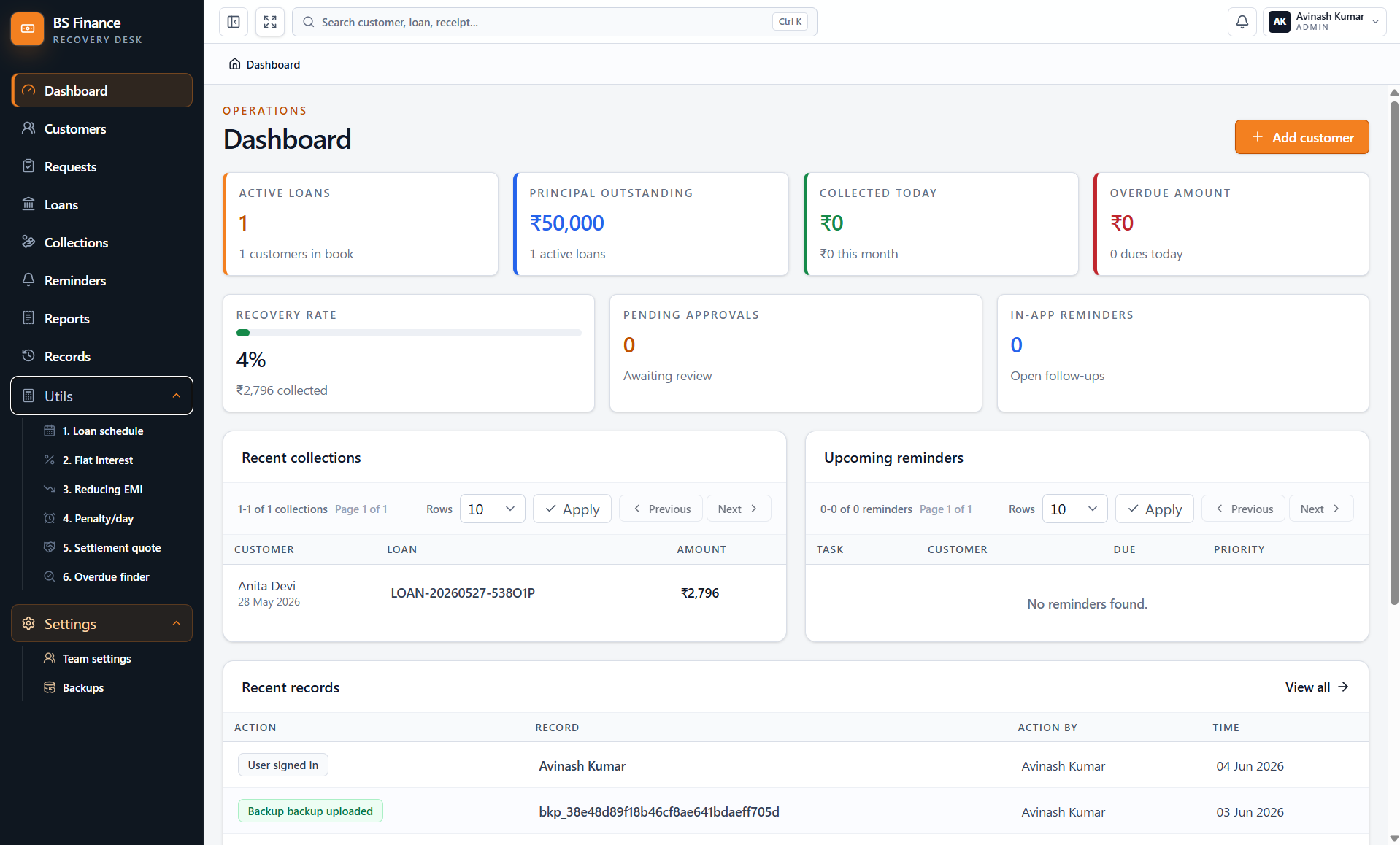
Task: Click the Reducing EMI trend icon
Action: pyautogui.click(x=50, y=489)
